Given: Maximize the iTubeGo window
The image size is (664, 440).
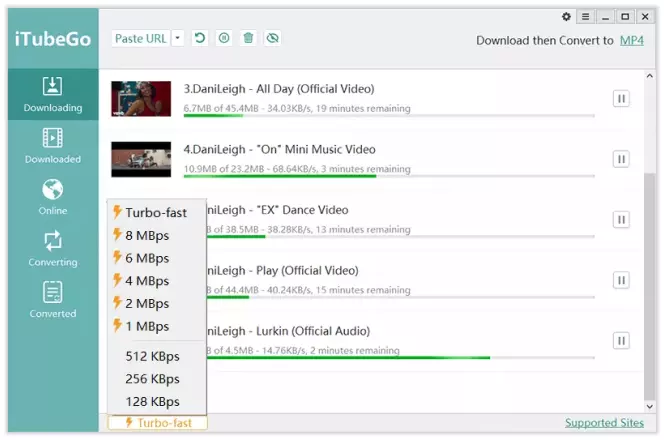Looking at the screenshot, I should click(x=625, y=17).
